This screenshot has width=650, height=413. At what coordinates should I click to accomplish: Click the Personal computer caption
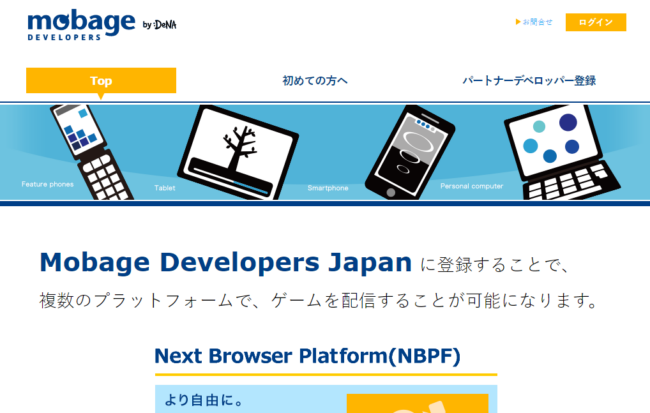(x=472, y=186)
